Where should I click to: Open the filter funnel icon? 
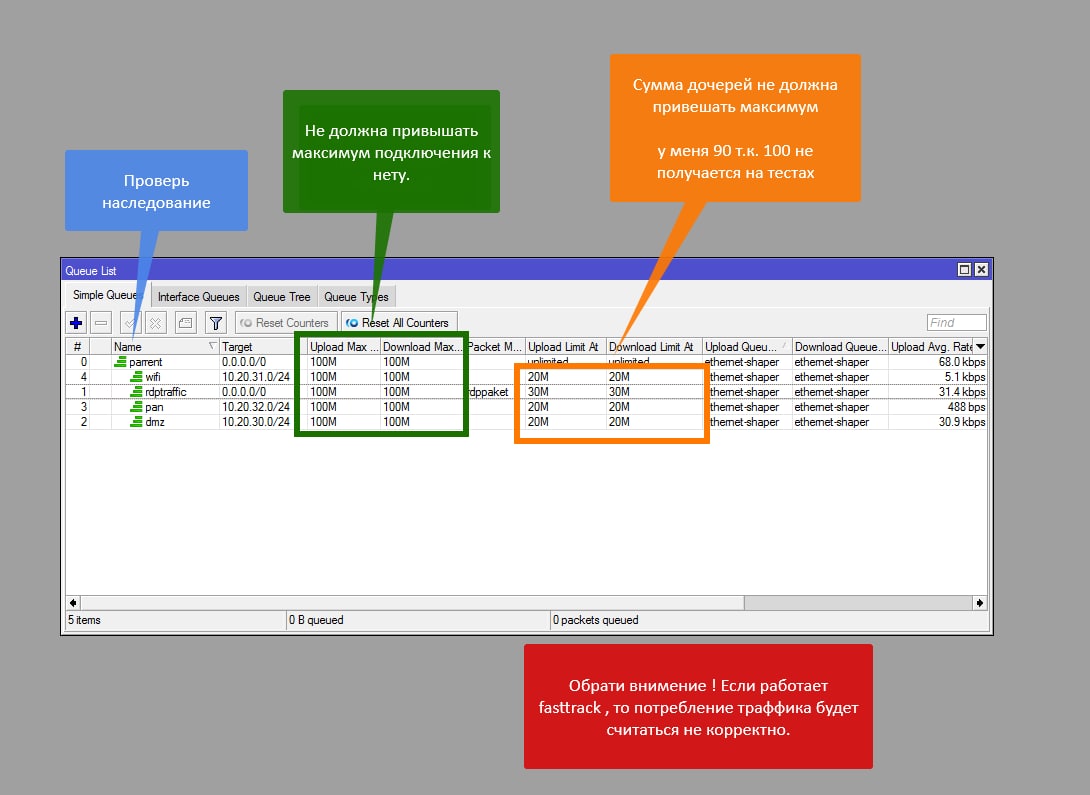[216, 322]
